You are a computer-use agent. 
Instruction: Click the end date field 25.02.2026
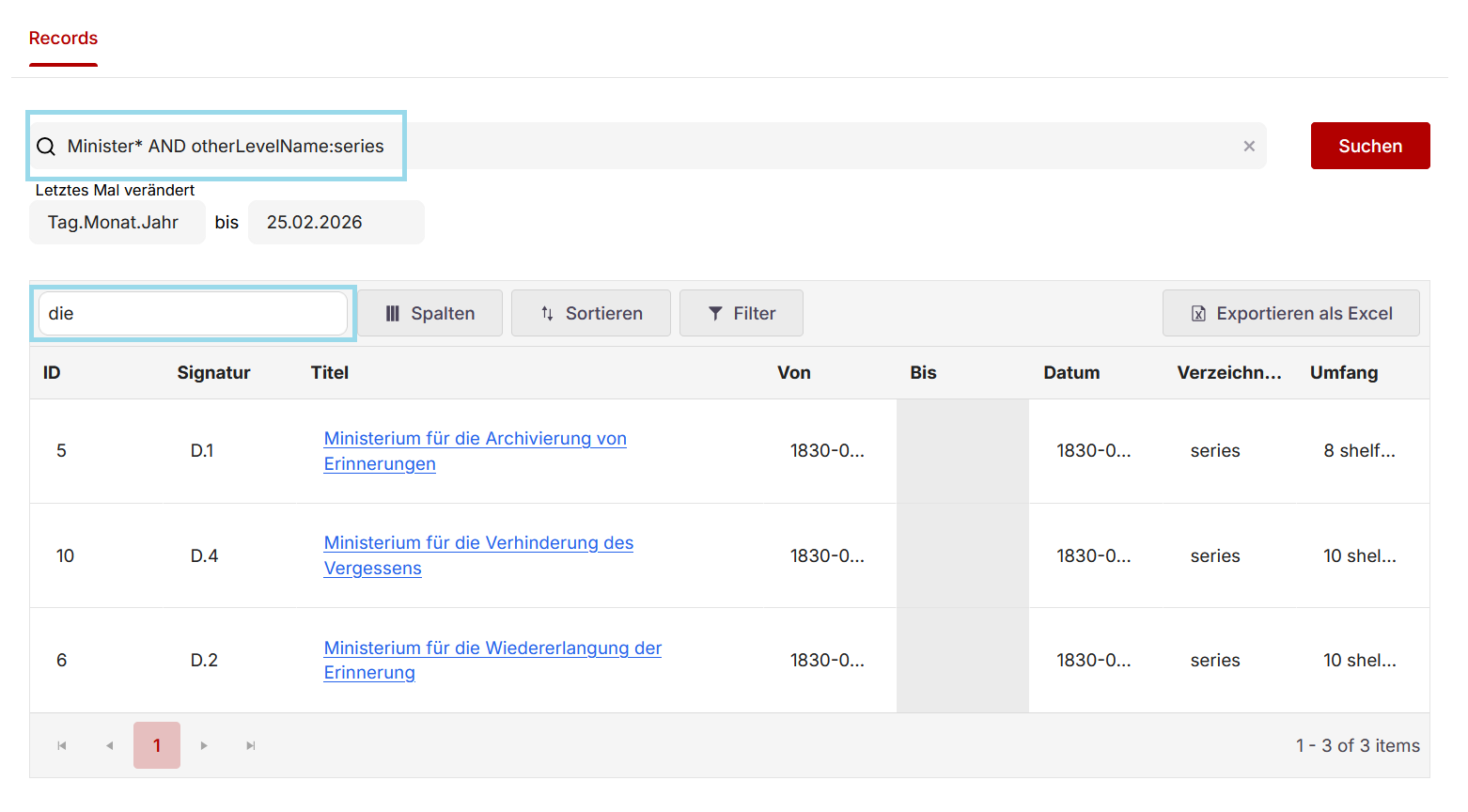(x=336, y=223)
